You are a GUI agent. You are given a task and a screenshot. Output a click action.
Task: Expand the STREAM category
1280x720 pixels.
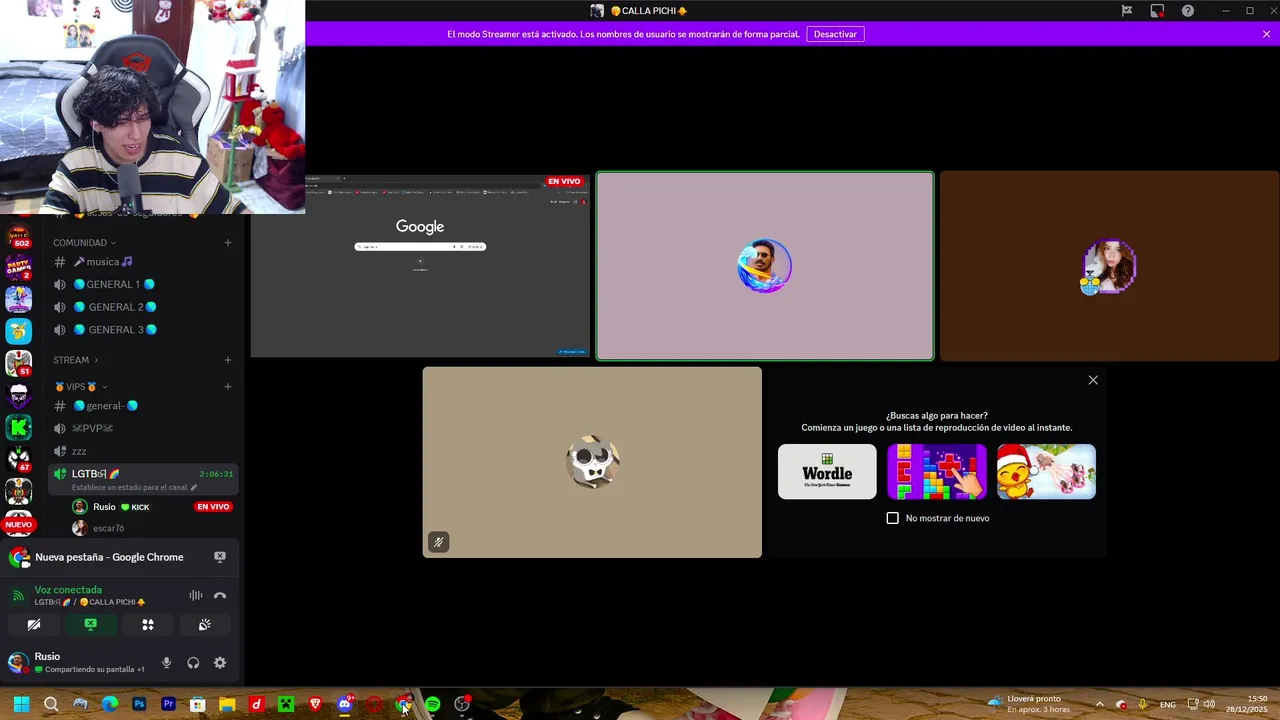pos(75,360)
